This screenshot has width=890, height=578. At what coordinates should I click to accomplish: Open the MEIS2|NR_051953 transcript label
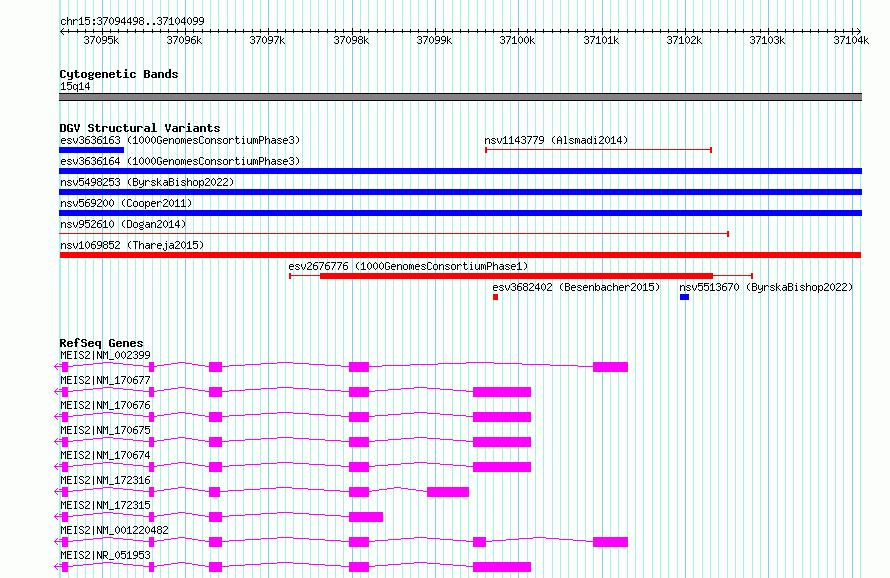point(106,555)
